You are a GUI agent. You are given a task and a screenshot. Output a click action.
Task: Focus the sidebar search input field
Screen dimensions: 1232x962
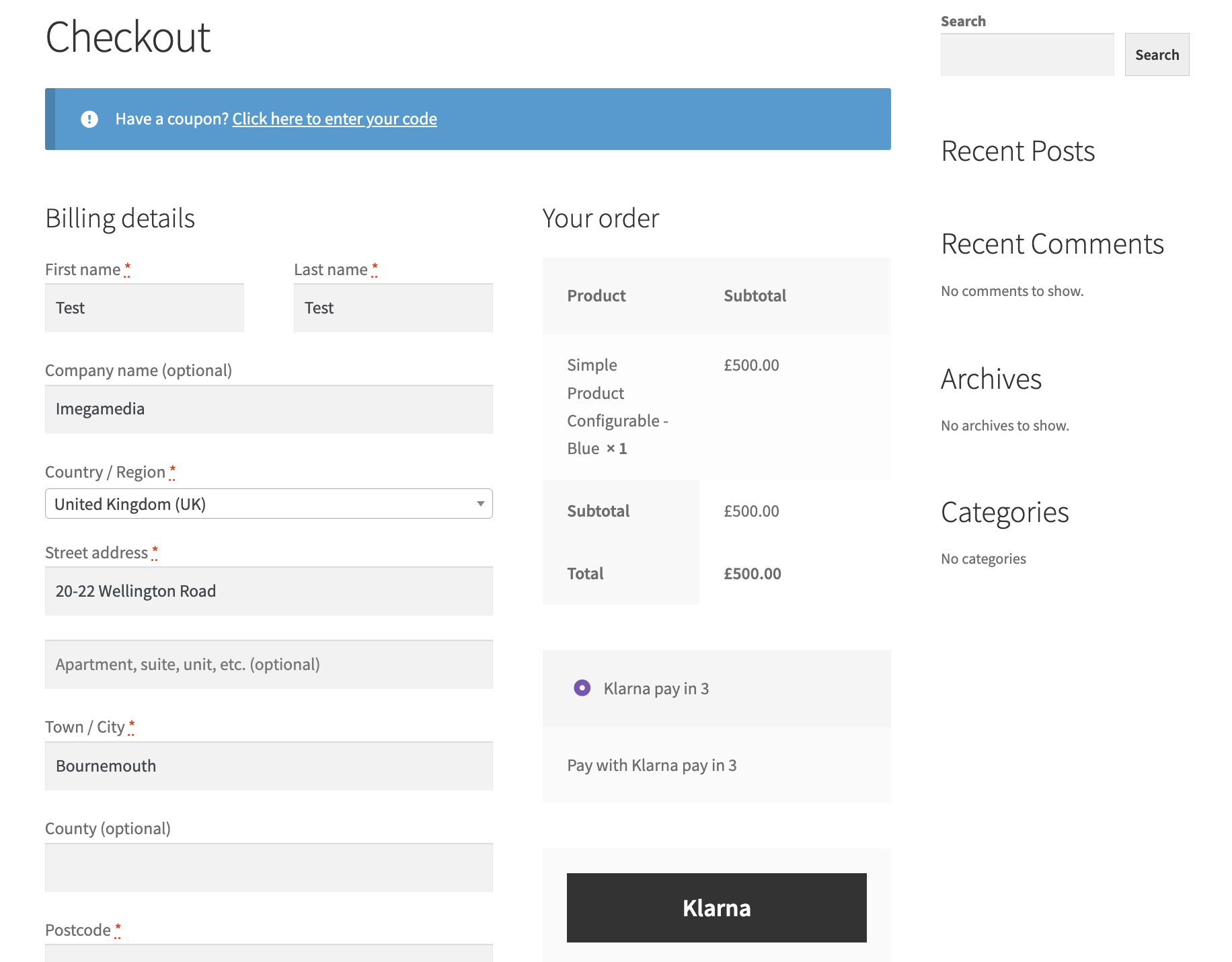coord(1027,54)
